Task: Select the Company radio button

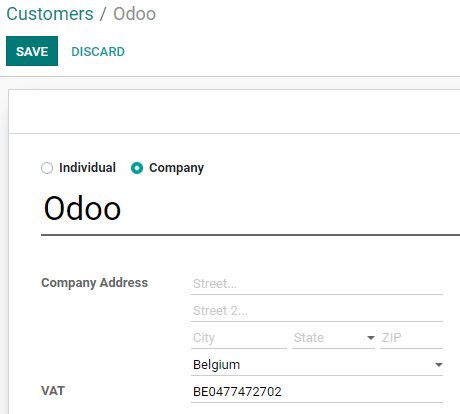Action: [137, 168]
